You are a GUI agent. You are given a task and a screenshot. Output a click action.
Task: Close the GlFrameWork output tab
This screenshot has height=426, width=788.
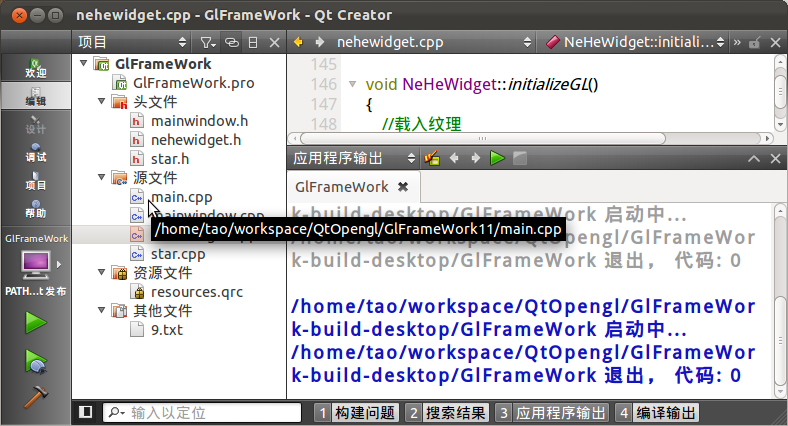pos(403,187)
